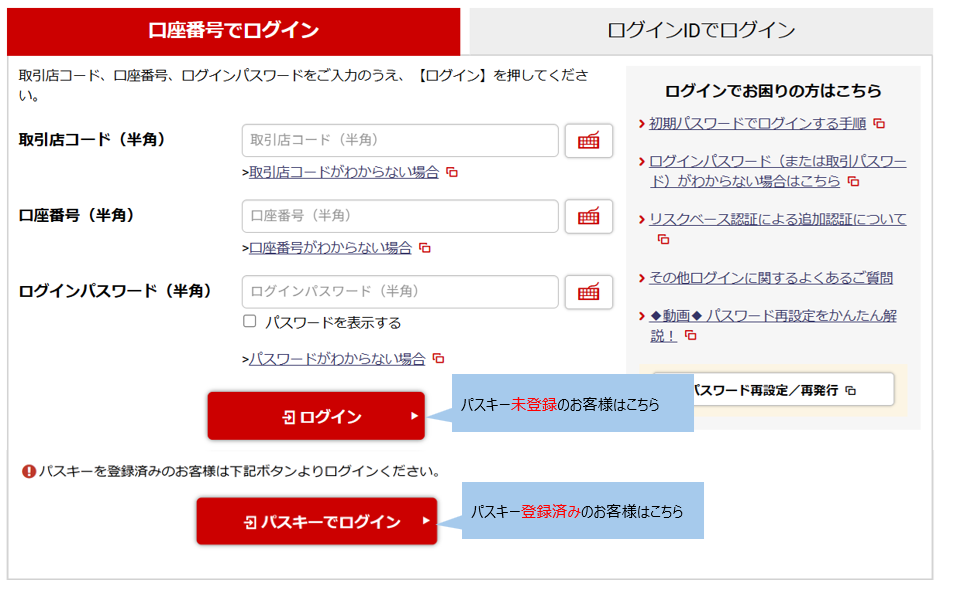Focus the 取引店コード input field

(x=399, y=141)
